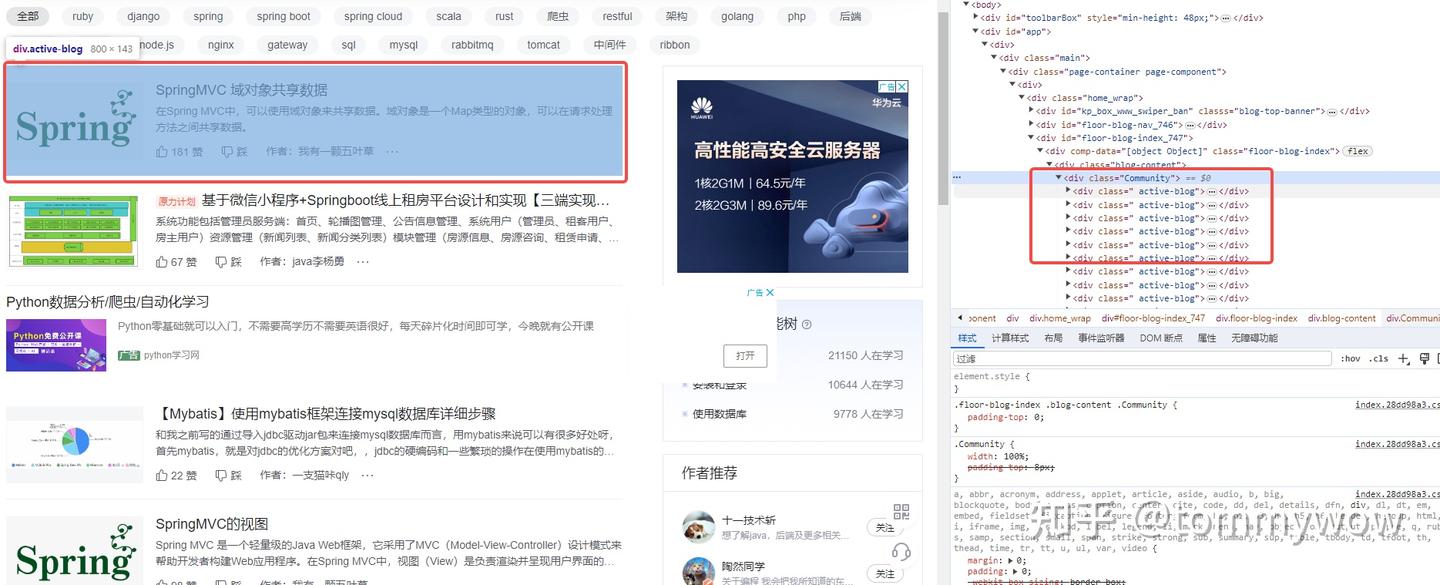
Task: Click the QR code icon in 作者推荐 panel
Action: (901, 510)
